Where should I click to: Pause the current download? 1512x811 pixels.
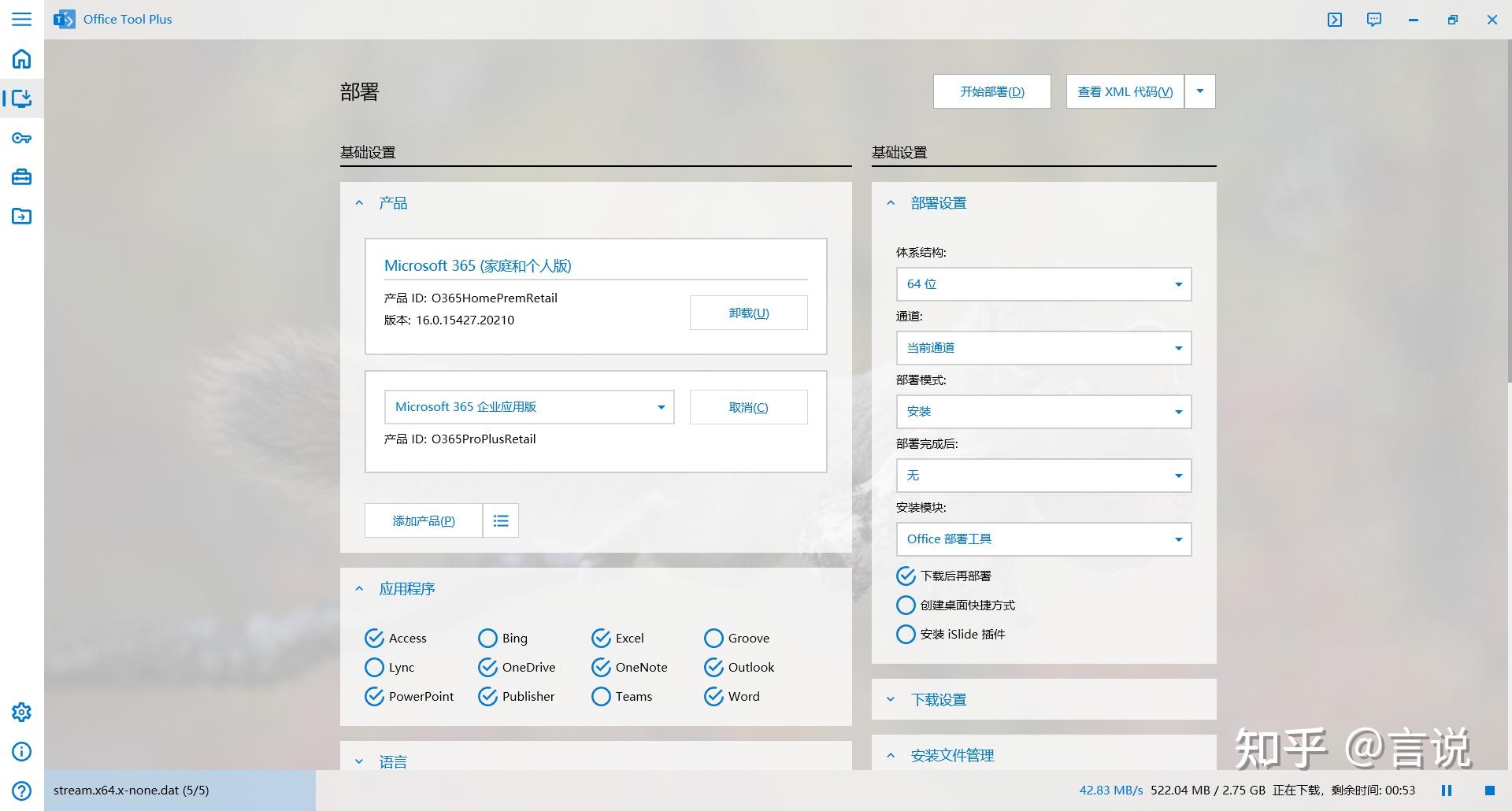(1446, 790)
